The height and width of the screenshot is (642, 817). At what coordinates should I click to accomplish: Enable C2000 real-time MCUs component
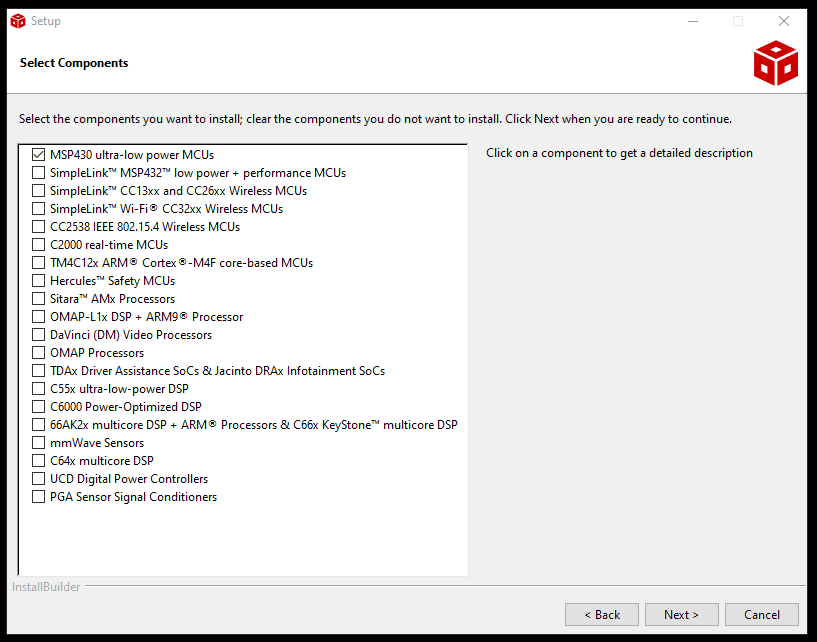coord(39,245)
